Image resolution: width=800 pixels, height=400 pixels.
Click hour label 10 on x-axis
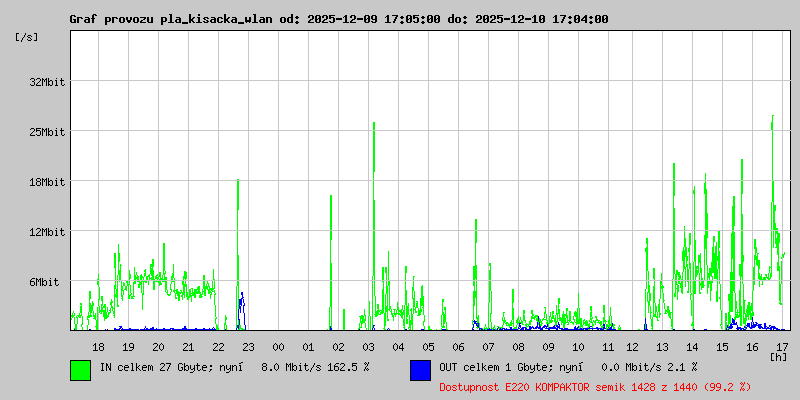579,347
